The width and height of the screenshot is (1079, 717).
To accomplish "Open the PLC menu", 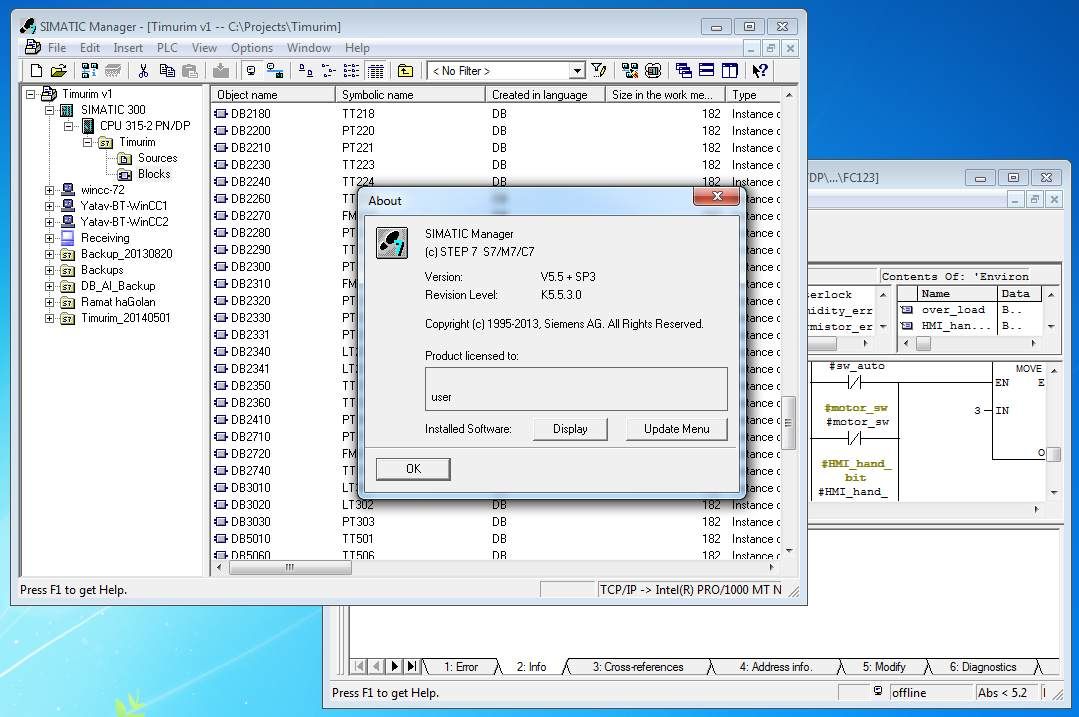I will tap(167, 47).
